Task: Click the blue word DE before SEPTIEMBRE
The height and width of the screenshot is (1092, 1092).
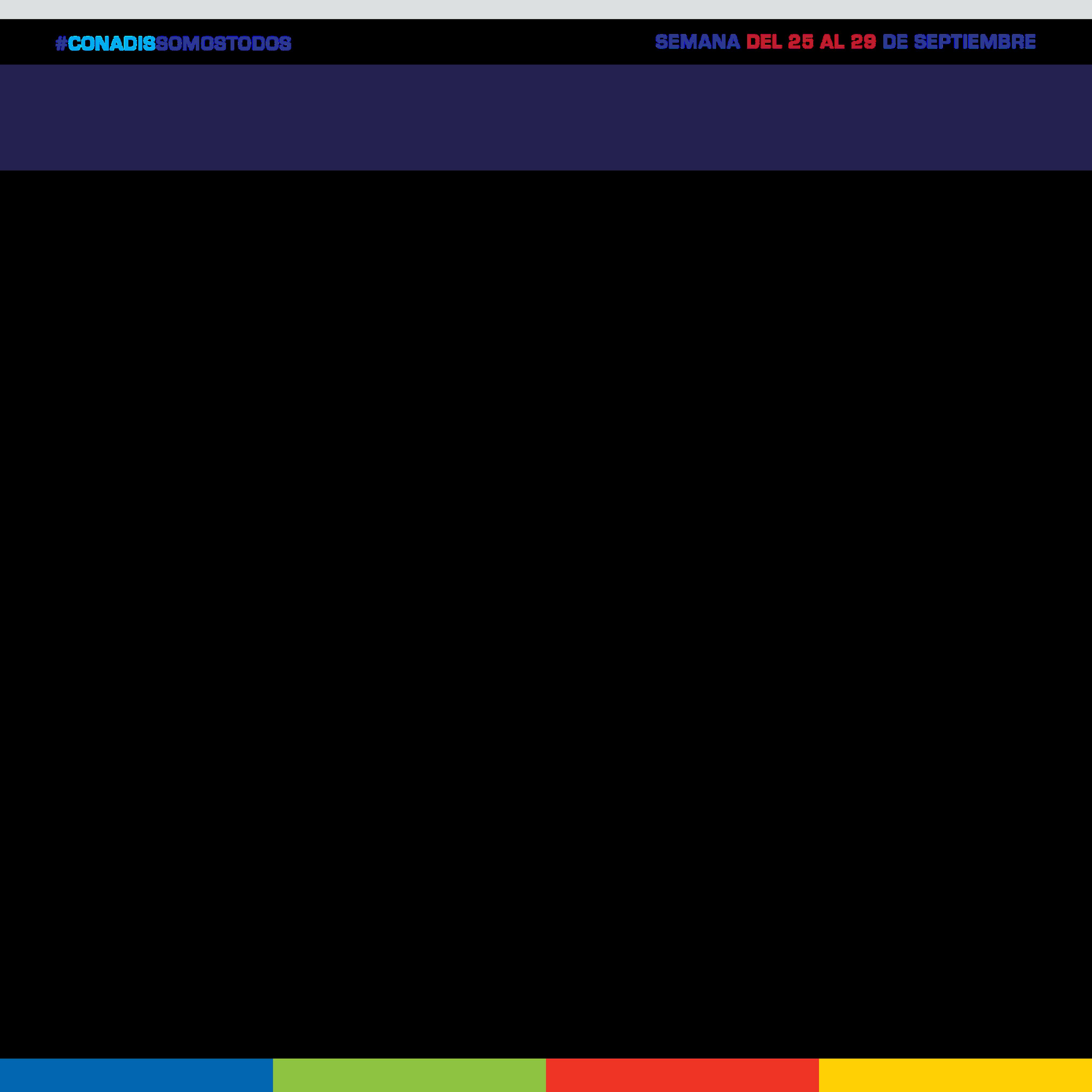Action: [895, 42]
